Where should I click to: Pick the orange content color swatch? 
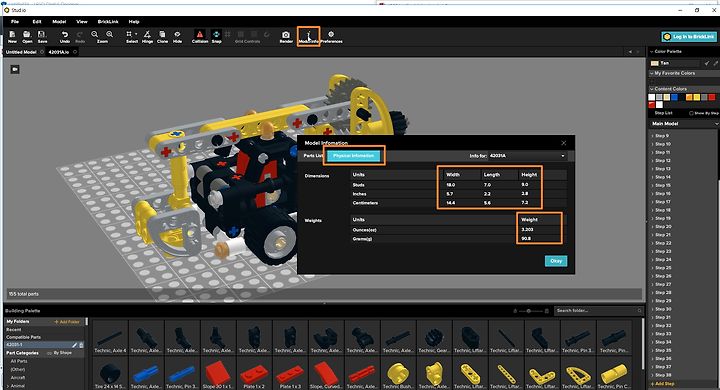[x=689, y=97]
